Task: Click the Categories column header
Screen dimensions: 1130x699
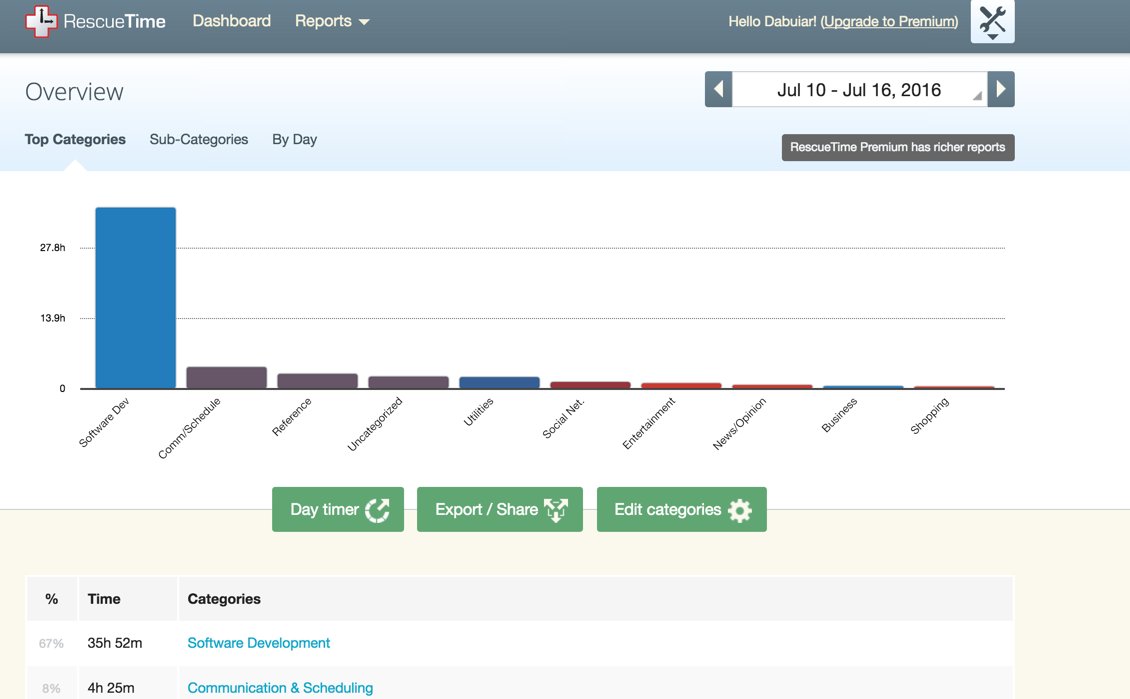Action: 595,599
